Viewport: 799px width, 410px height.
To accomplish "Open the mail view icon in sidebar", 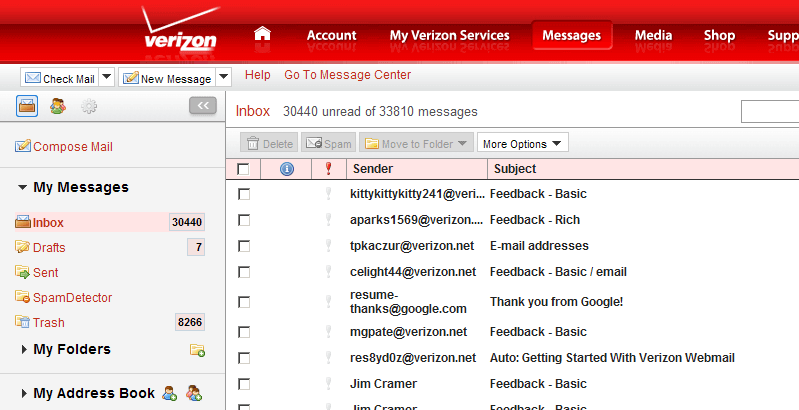I will (27, 106).
